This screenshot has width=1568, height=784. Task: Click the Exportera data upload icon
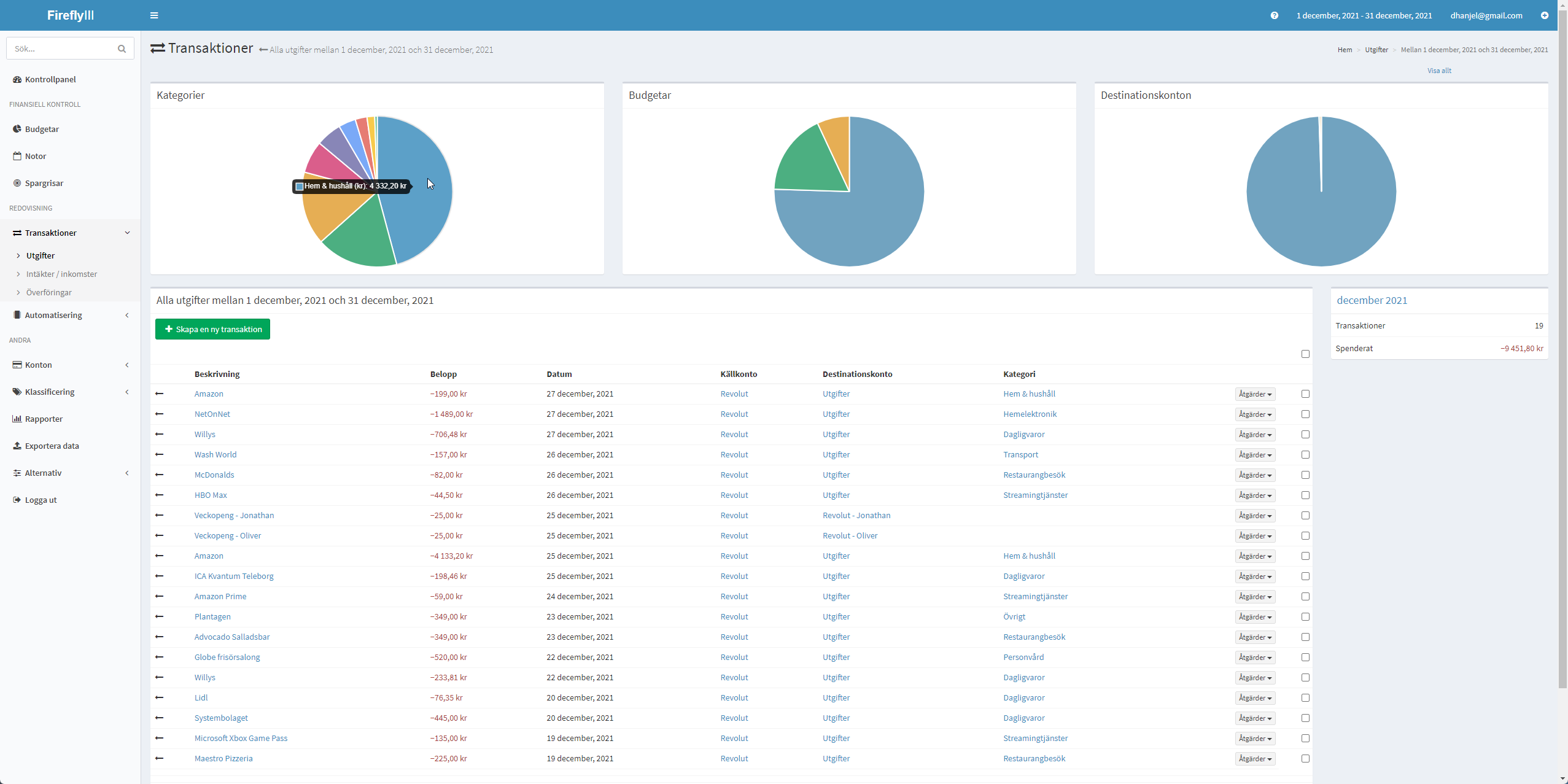click(x=17, y=446)
